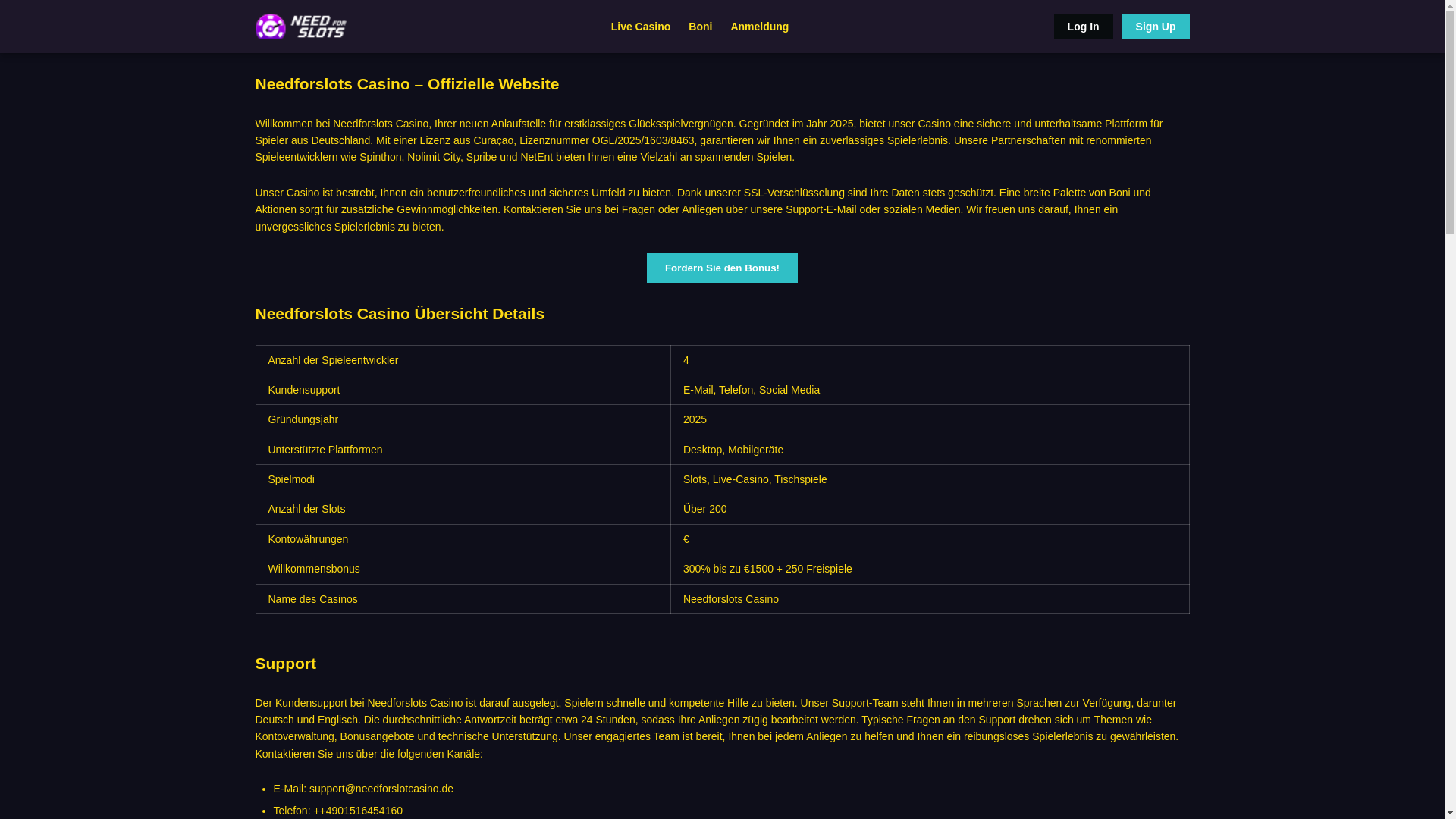
Task: Click the Willkommensbonus table cell
Action: click(x=463, y=569)
